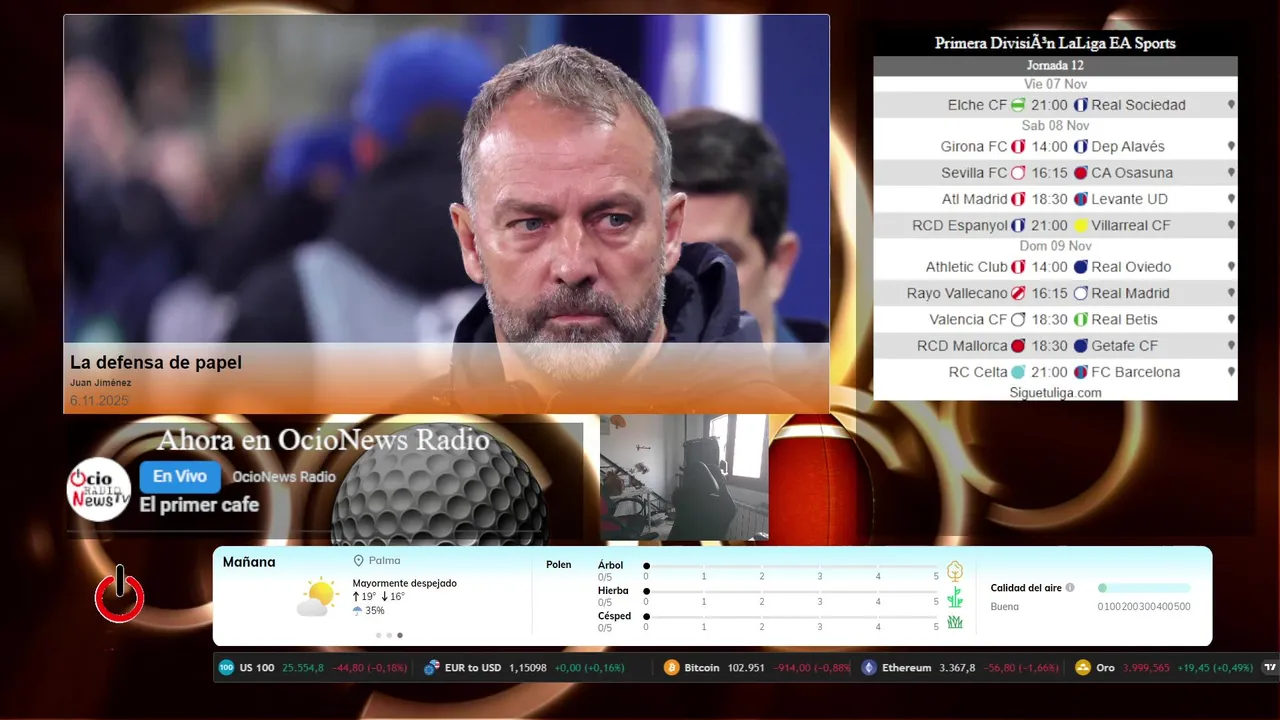Open venue pin for Atl Madrid match
This screenshot has height=720, width=1280.
[x=1231, y=199]
